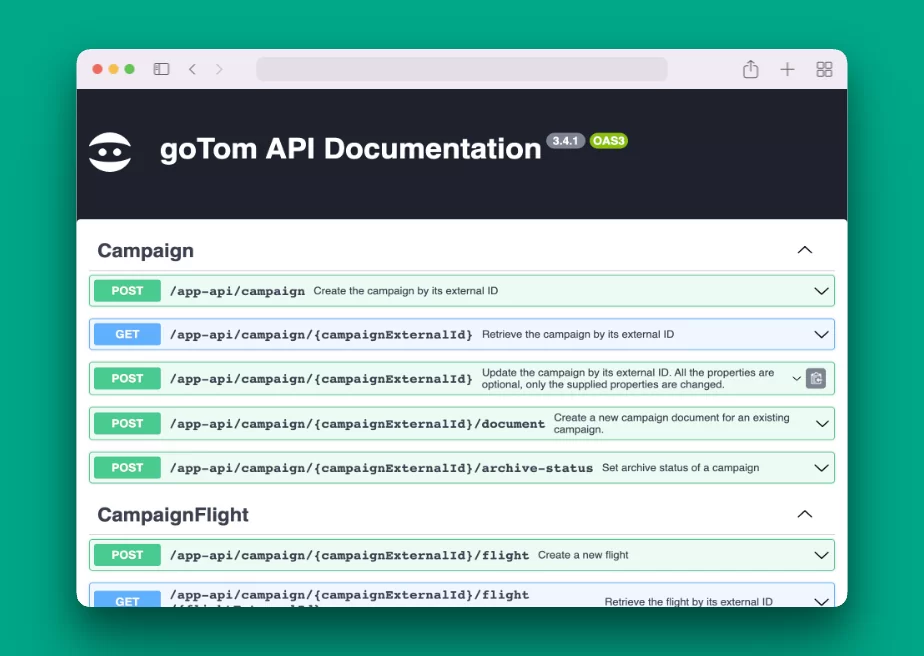Image resolution: width=924 pixels, height=656 pixels.
Task: Collapse the CampaignFlight section chevron
Action: (x=804, y=514)
